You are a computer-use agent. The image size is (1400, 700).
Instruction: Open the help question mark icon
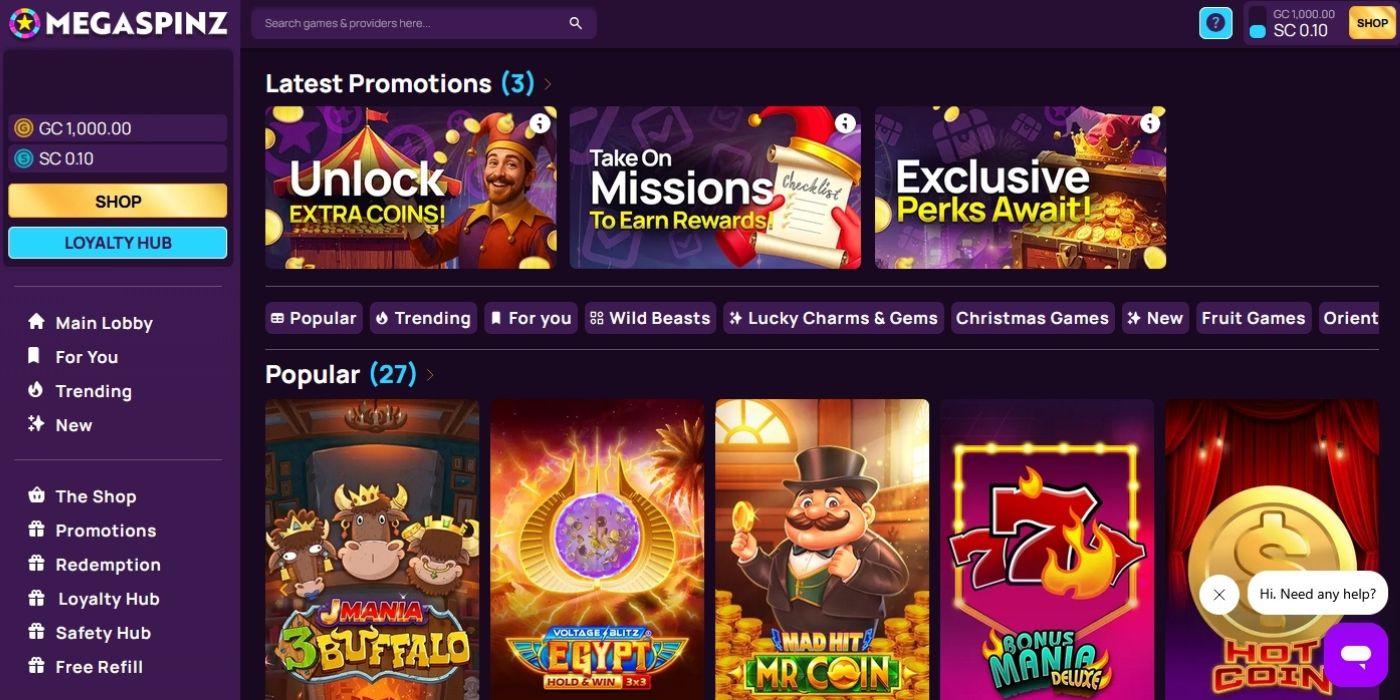click(1215, 22)
